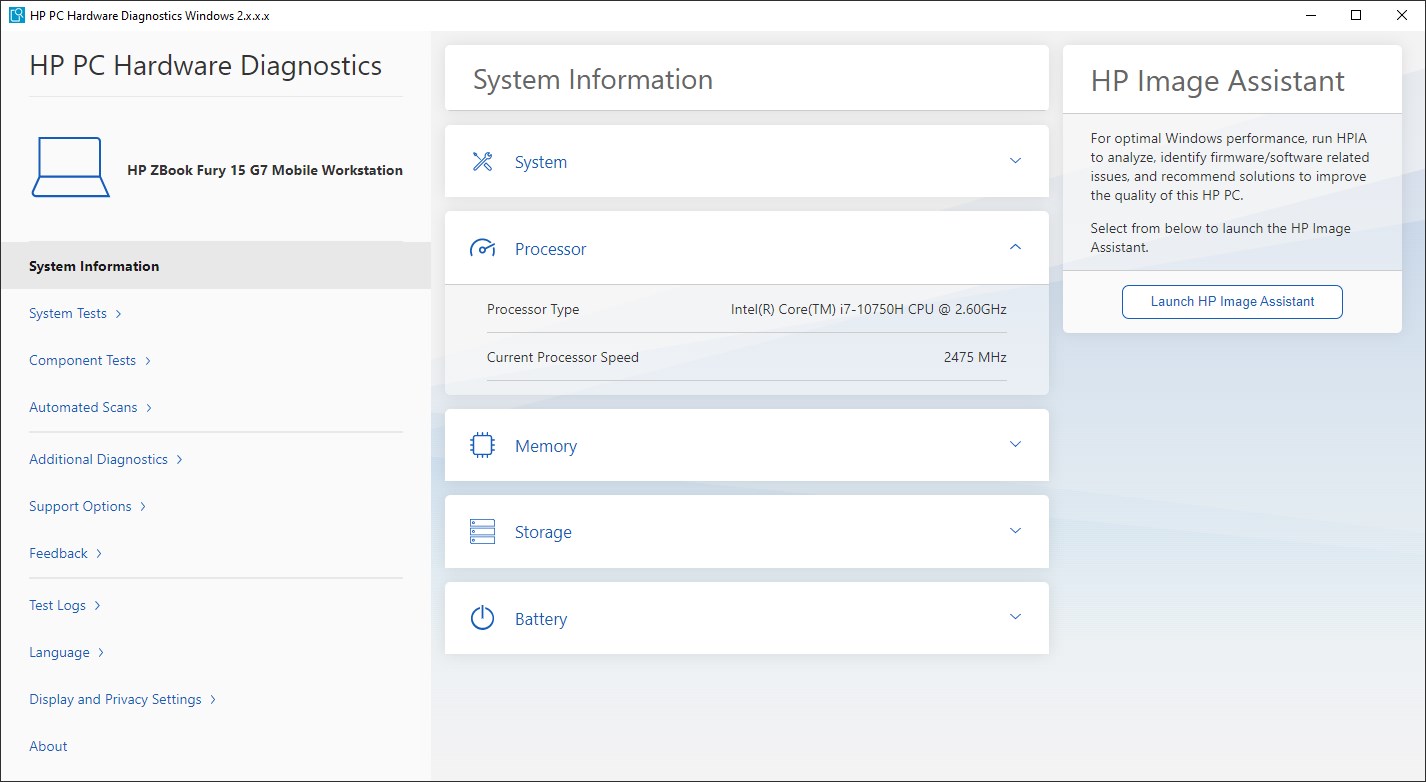Open the Language settings
Viewport: 1426px width, 782px height.
click(x=60, y=651)
